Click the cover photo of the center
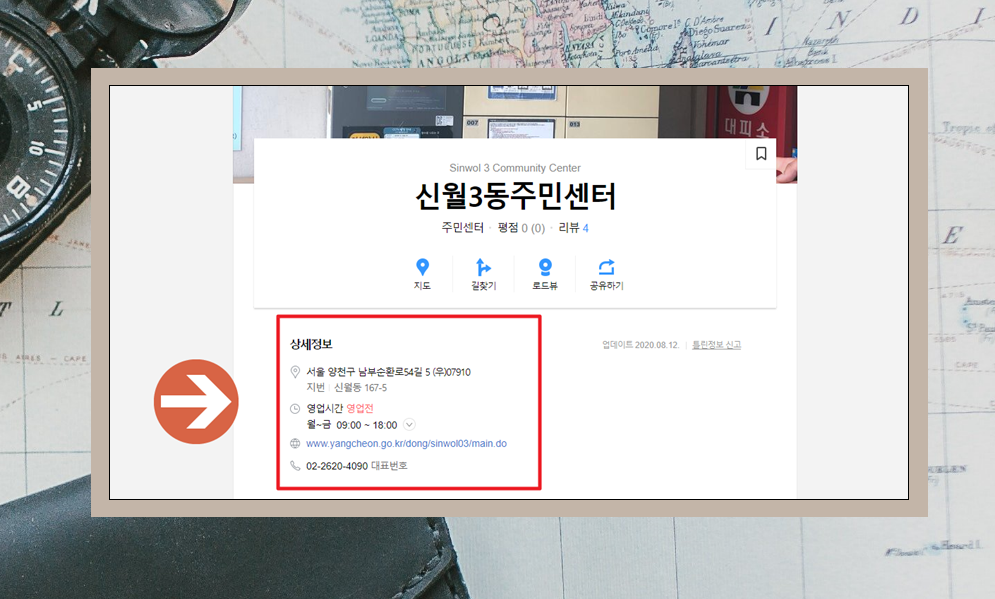Viewport: 995px width, 599px height. (x=515, y=112)
